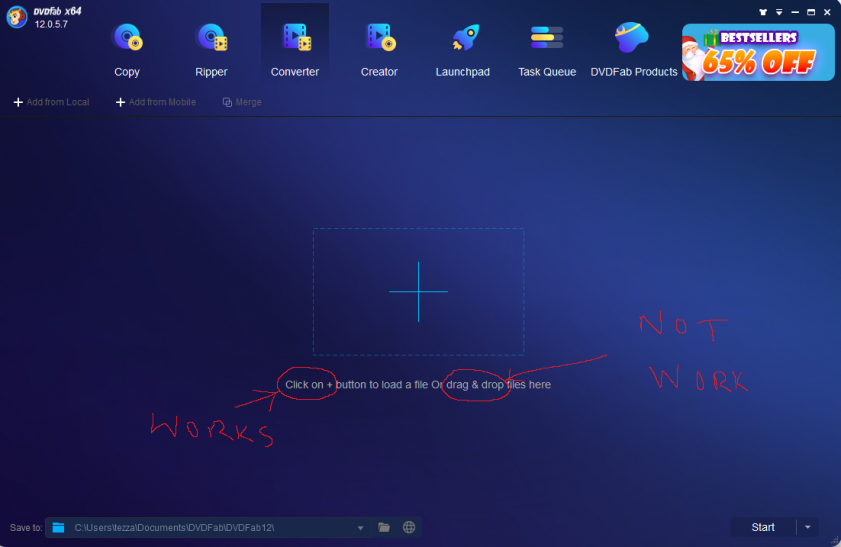Viewport: 841px width, 547px height.
Task: Maximize the DVDFab window
Action: tap(811, 12)
